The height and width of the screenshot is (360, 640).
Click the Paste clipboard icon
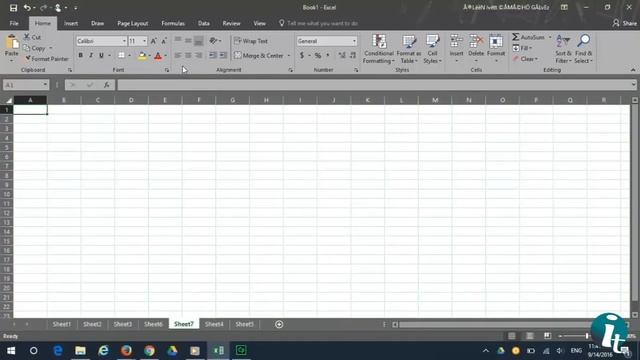pyautogui.click(x=12, y=42)
